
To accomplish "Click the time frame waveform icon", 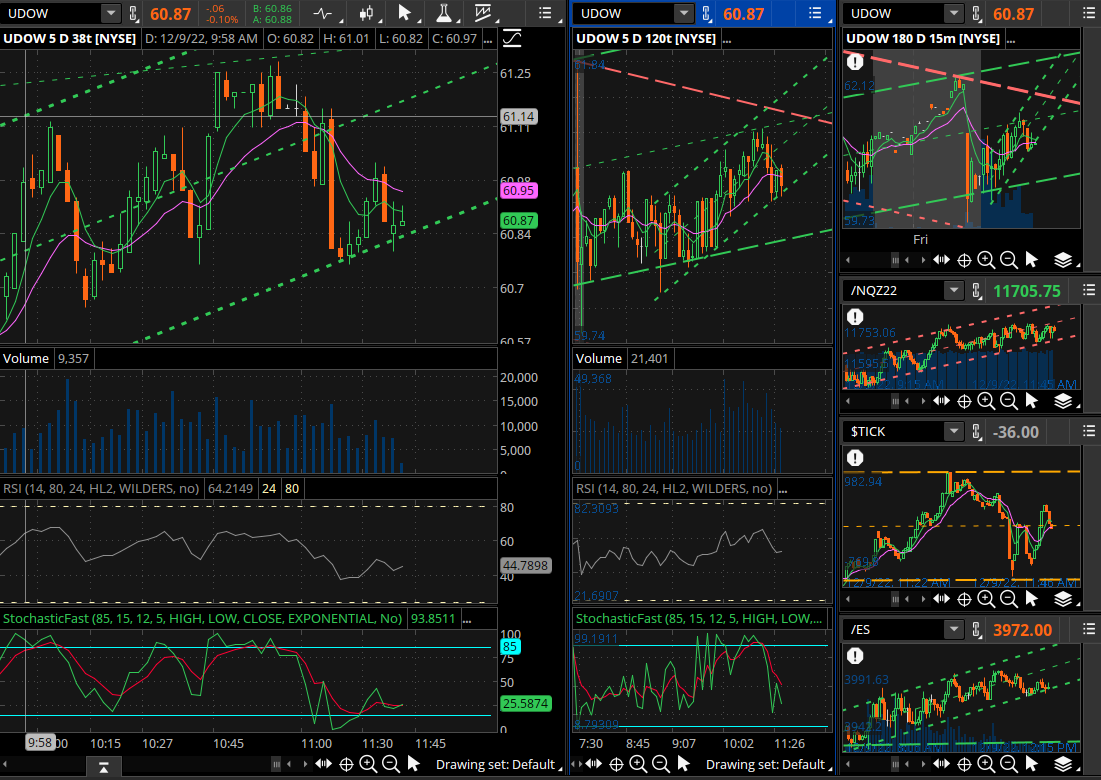I will [323, 13].
